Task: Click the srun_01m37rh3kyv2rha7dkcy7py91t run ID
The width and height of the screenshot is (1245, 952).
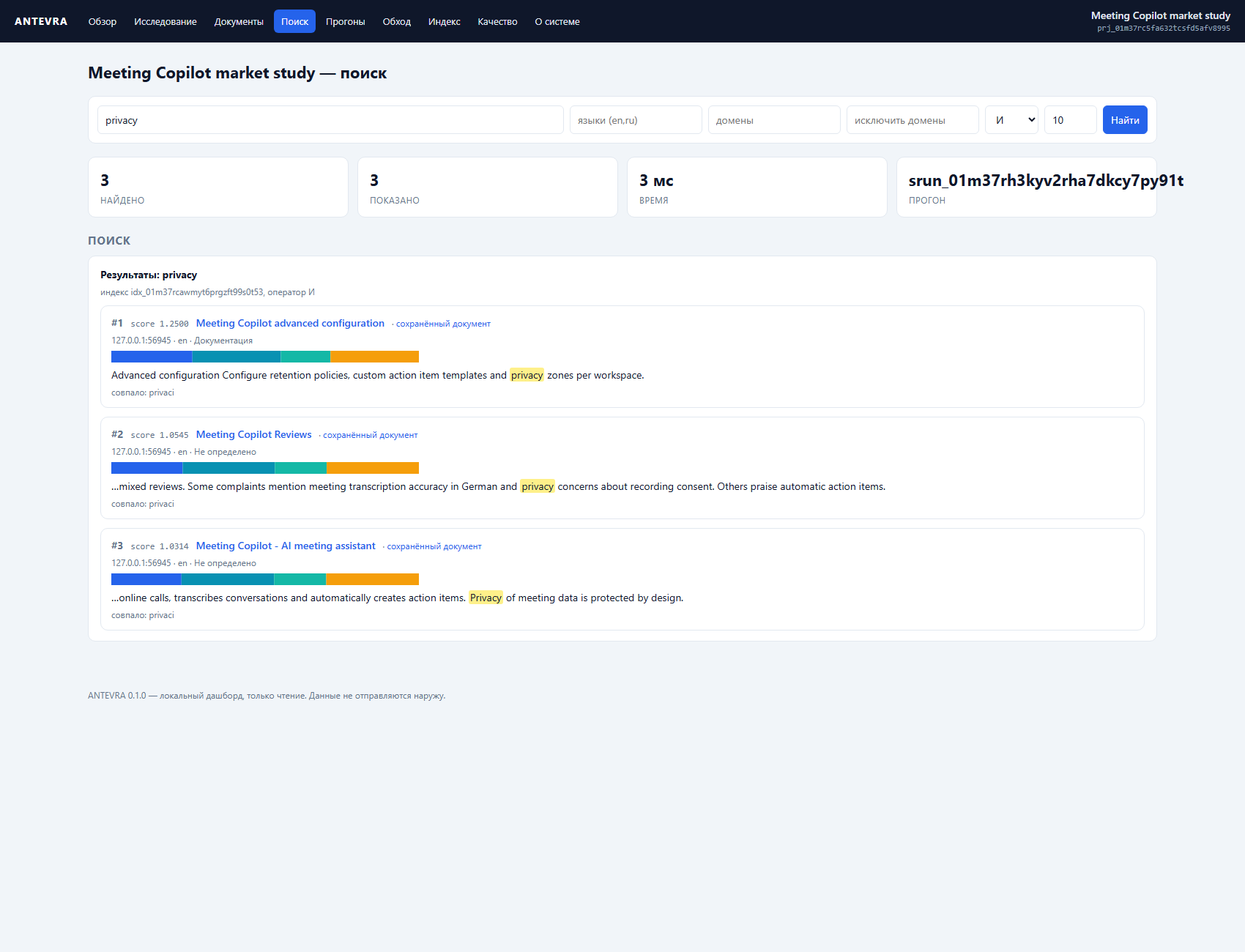Action: click(1046, 180)
